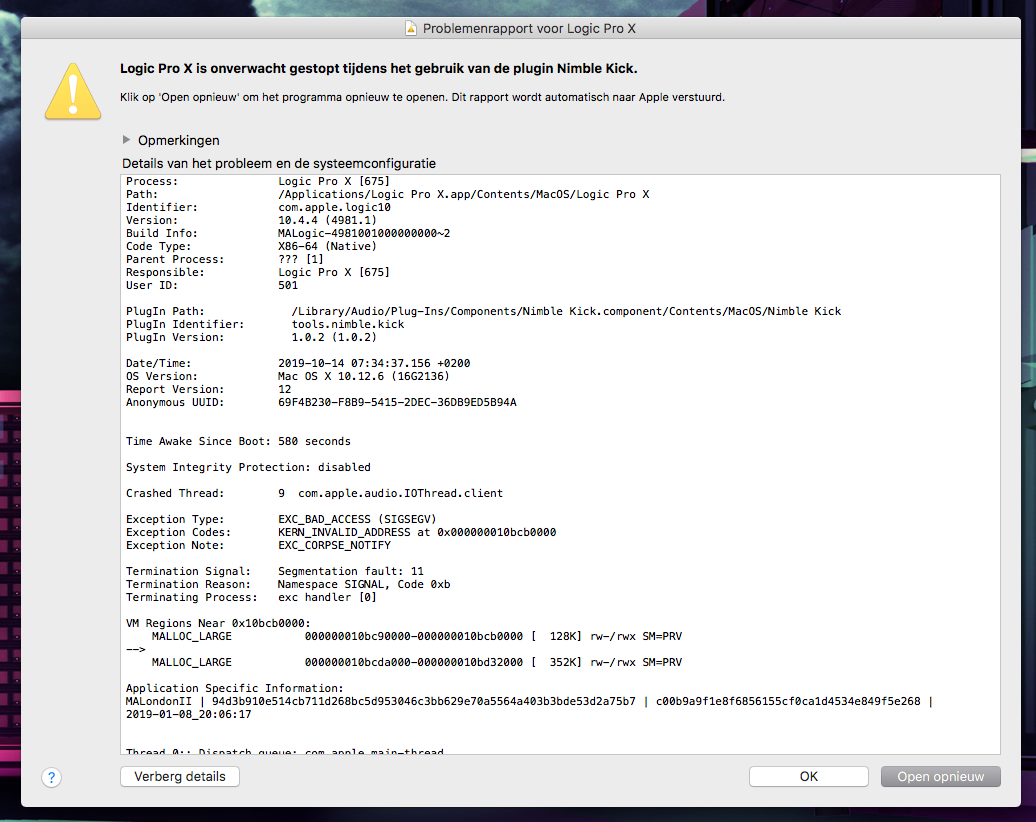Click the help question mark button
Image resolution: width=1036 pixels, height=822 pixels.
point(52,777)
